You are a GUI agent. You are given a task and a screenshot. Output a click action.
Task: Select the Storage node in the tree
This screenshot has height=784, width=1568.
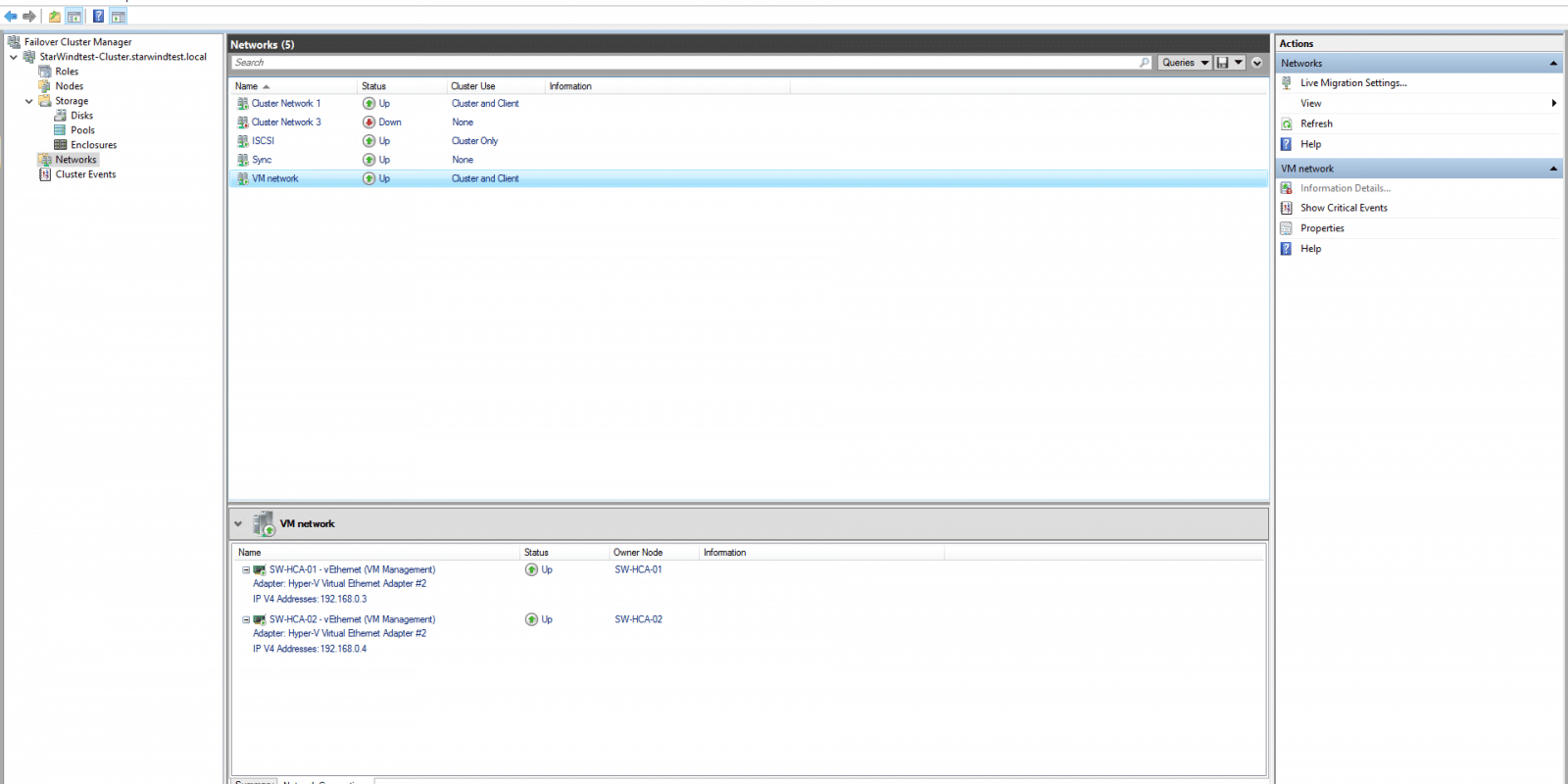click(x=72, y=101)
